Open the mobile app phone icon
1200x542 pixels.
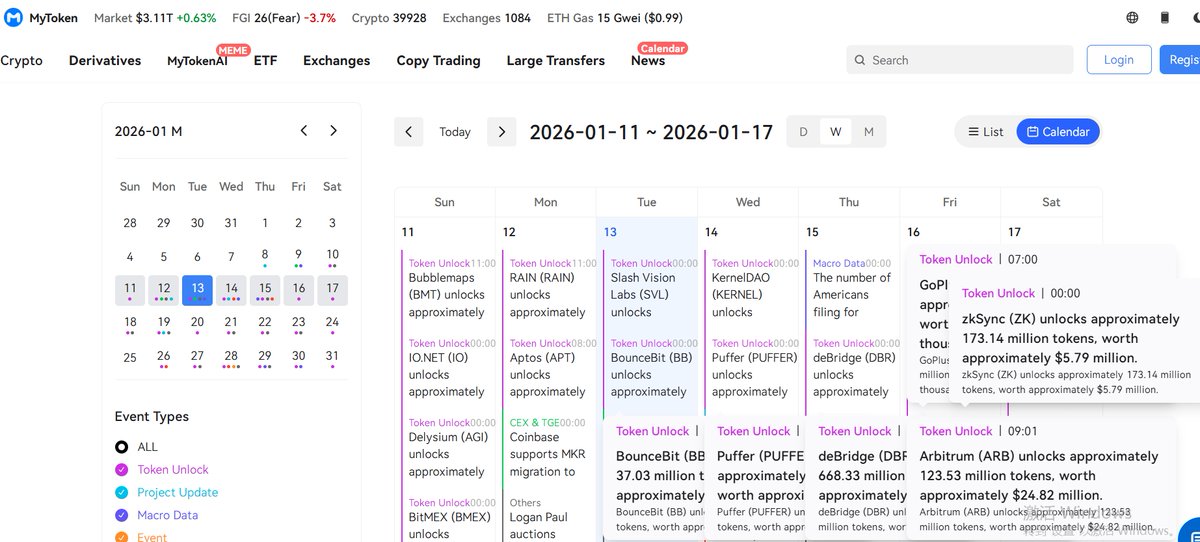(1164, 18)
